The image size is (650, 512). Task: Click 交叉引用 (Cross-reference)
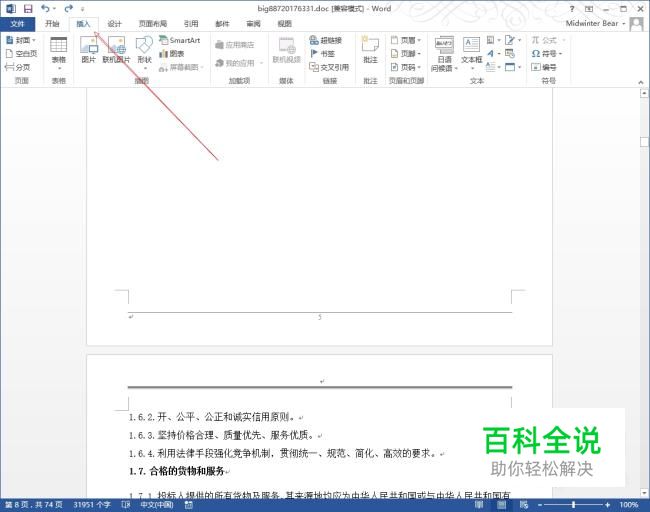(x=329, y=67)
